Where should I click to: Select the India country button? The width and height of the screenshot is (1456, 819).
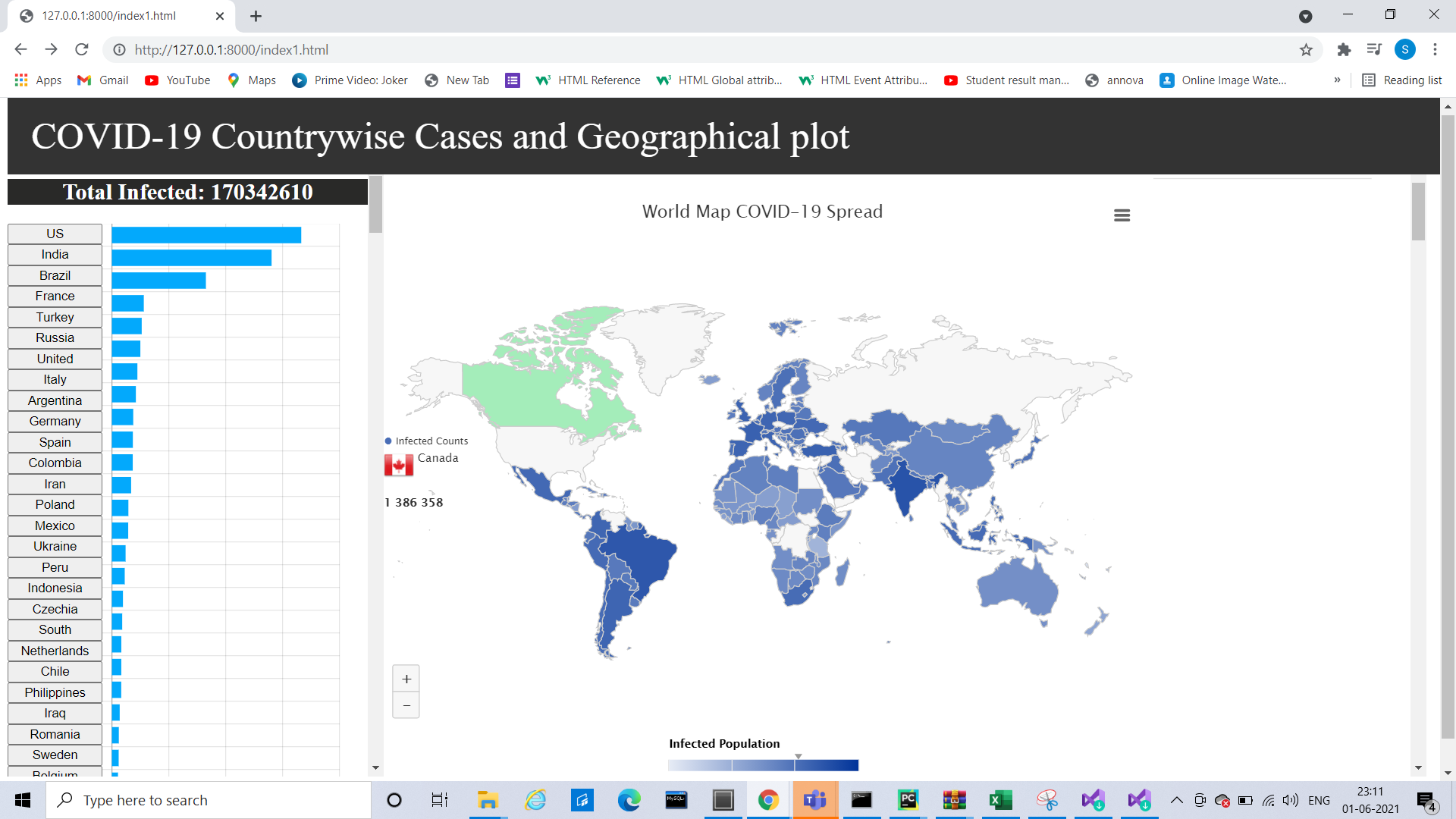[55, 255]
